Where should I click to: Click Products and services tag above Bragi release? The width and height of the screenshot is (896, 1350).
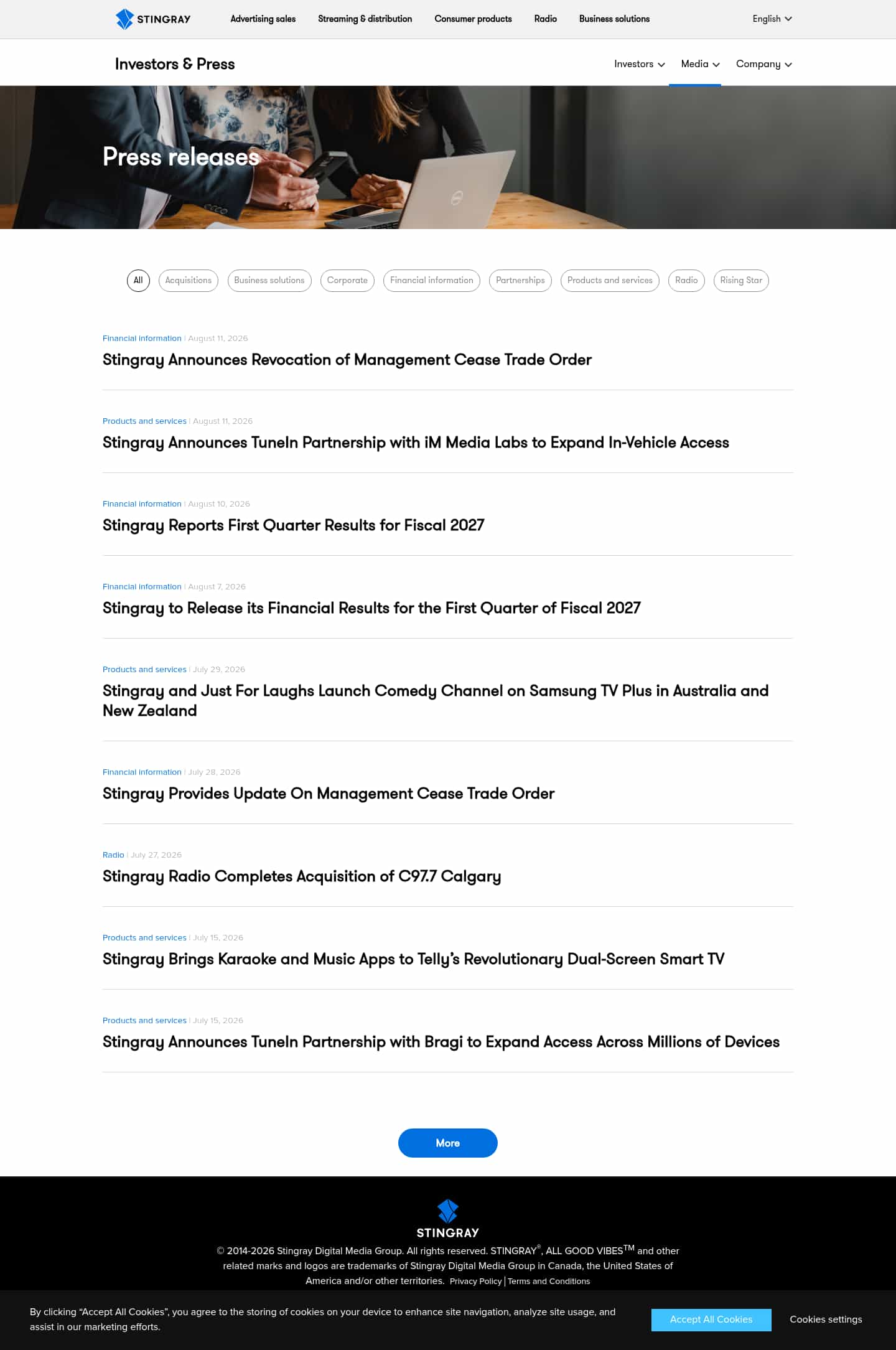pos(144,1021)
